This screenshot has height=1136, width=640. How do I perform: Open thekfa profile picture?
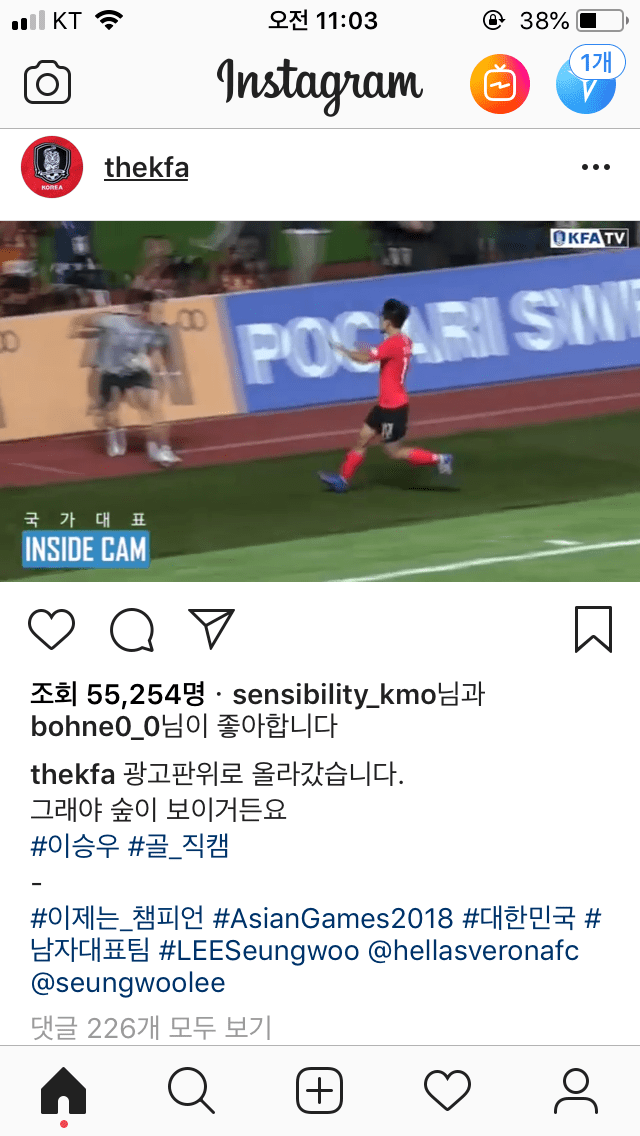(52, 167)
